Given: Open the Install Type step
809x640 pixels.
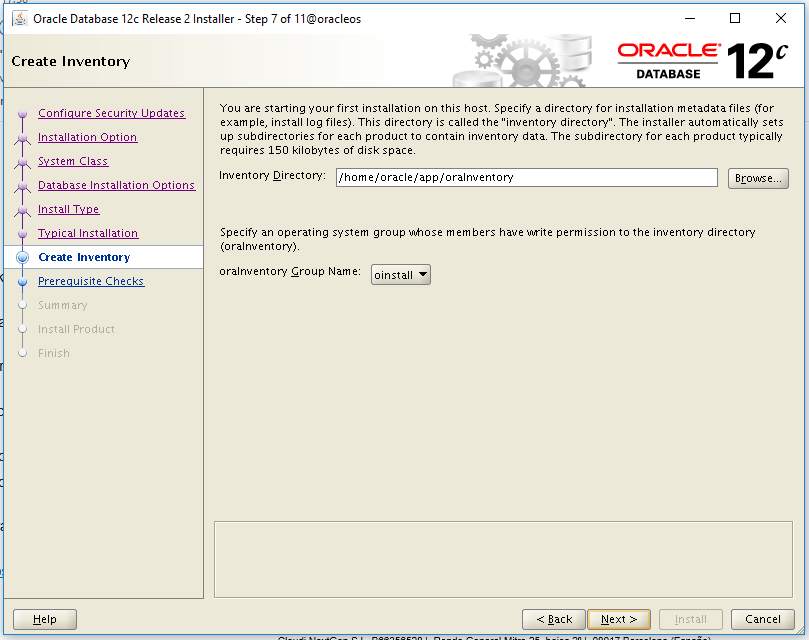Looking at the screenshot, I should tap(68, 209).
